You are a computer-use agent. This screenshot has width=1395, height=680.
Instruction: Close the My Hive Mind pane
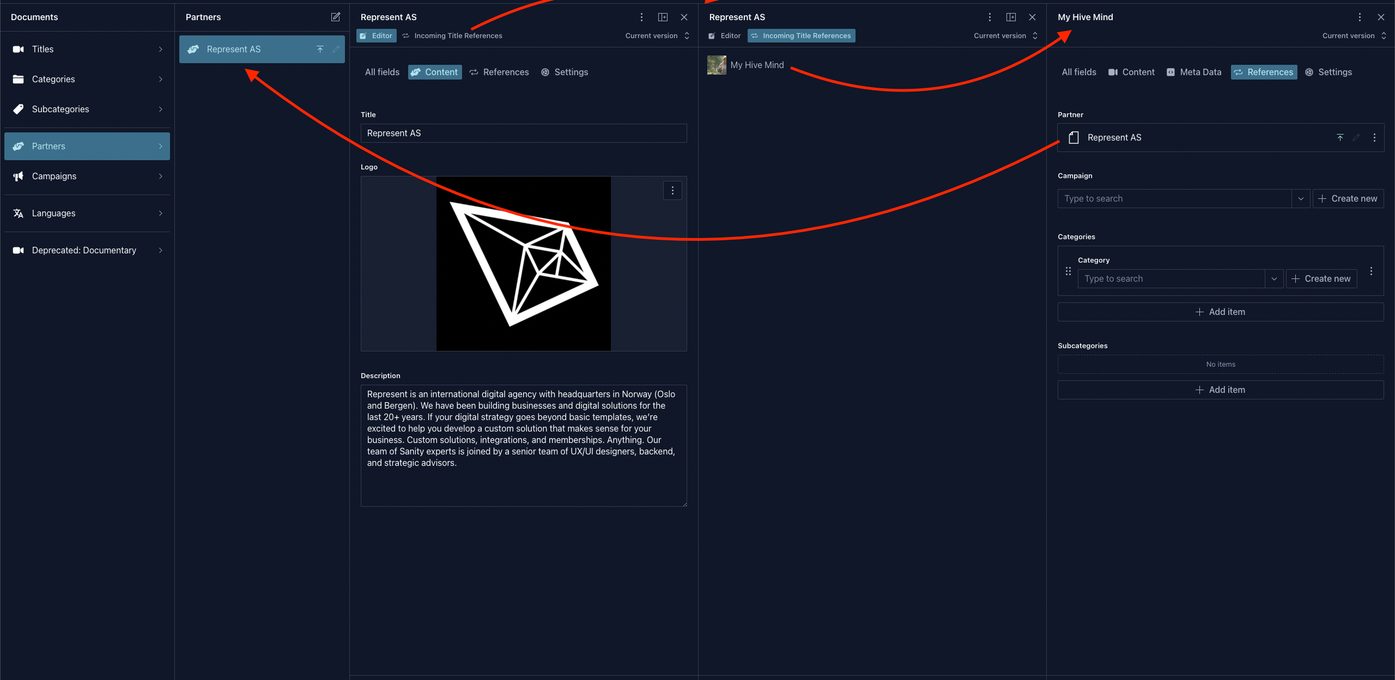tap(1380, 17)
